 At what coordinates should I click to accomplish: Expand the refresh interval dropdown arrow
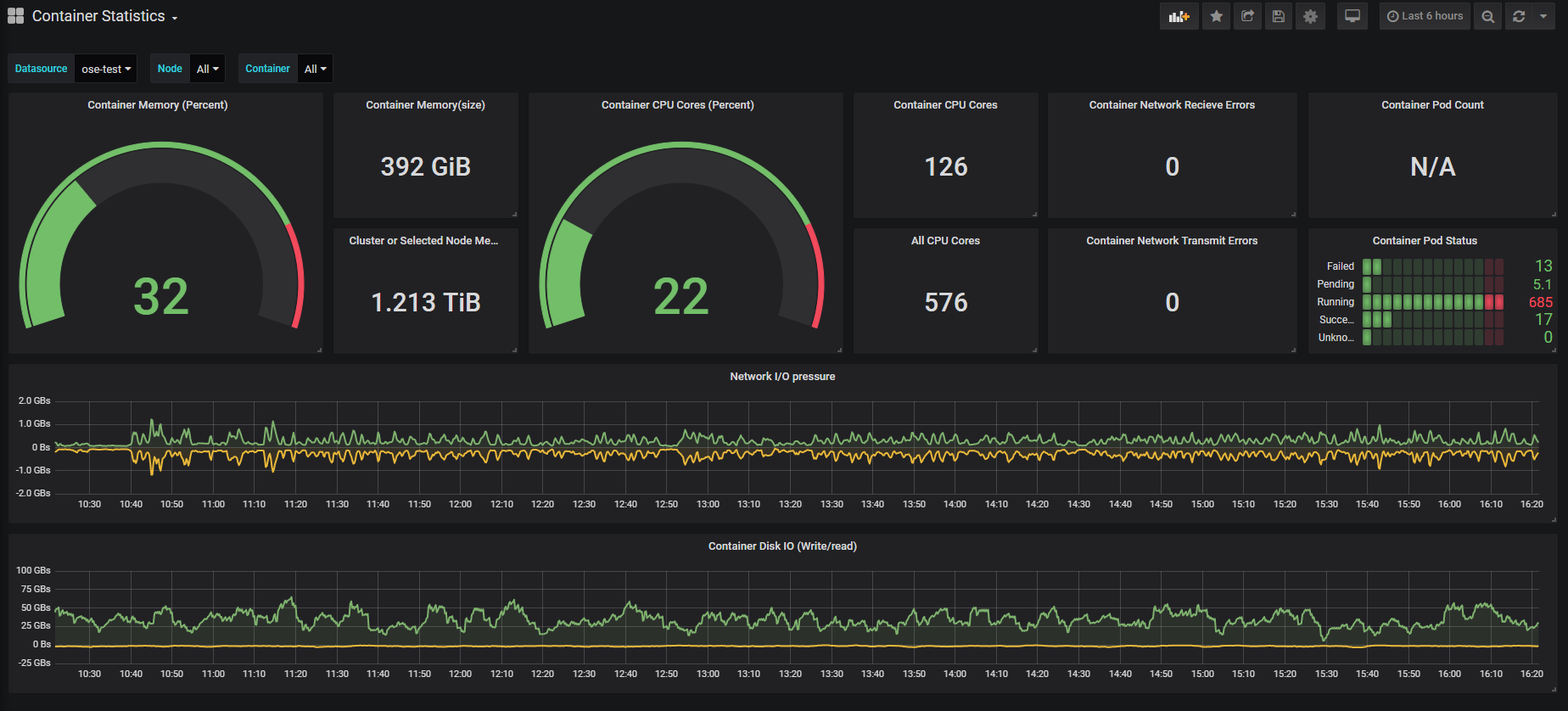pyautogui.click(x=1543, y=16)
